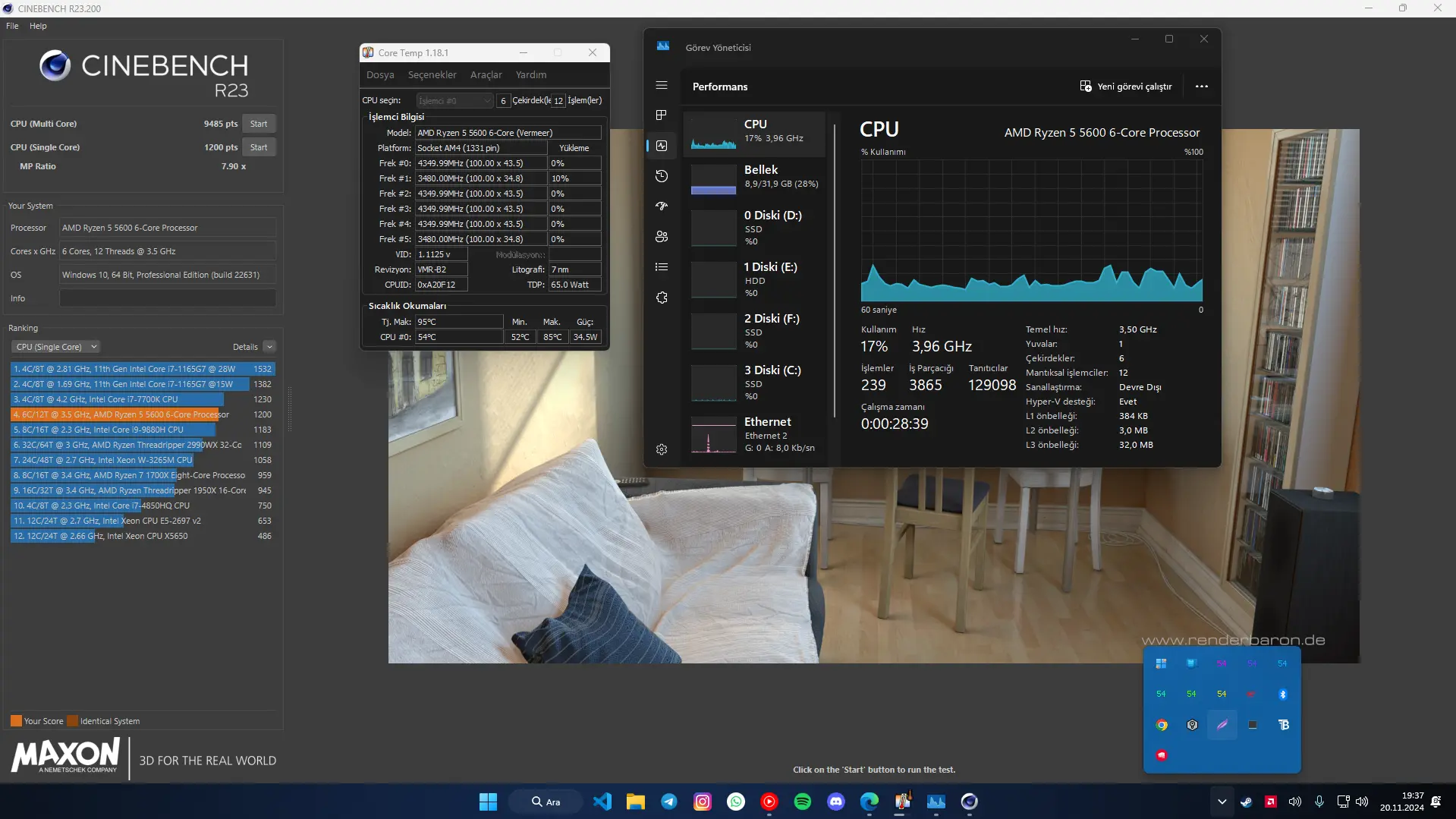Select the Performance page icon in Task Manager sidebar
This screenshot has height=819, width=1456.
pyautogui.click(x=662, y=146)
